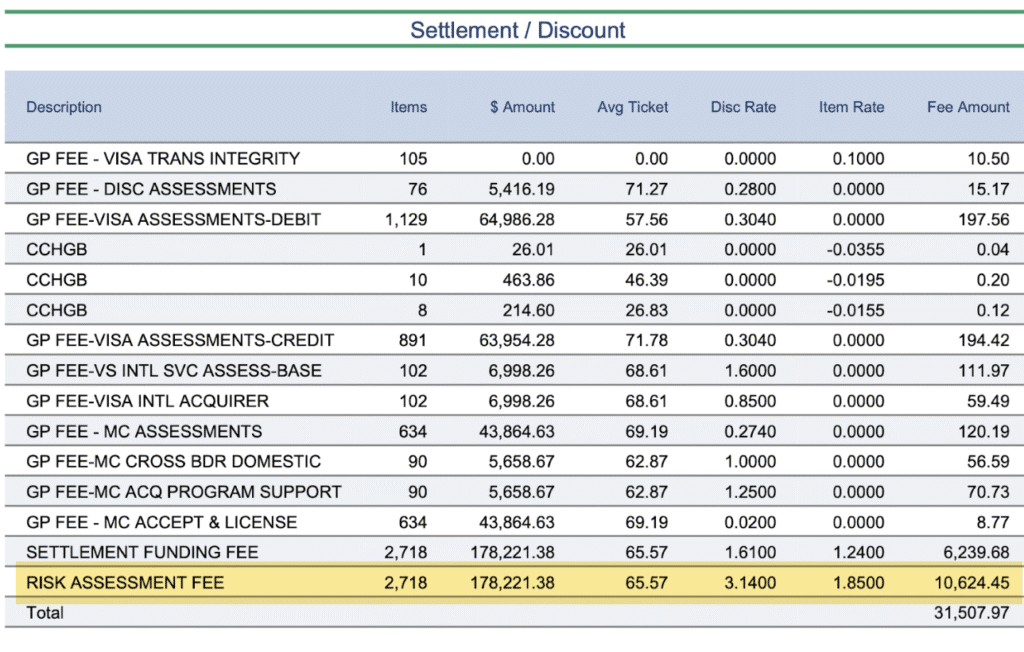Click GP FEE - MC ACCEPT & LICENSE label
This screenshot has height=652, width=1024.
(x=162, y=522)
